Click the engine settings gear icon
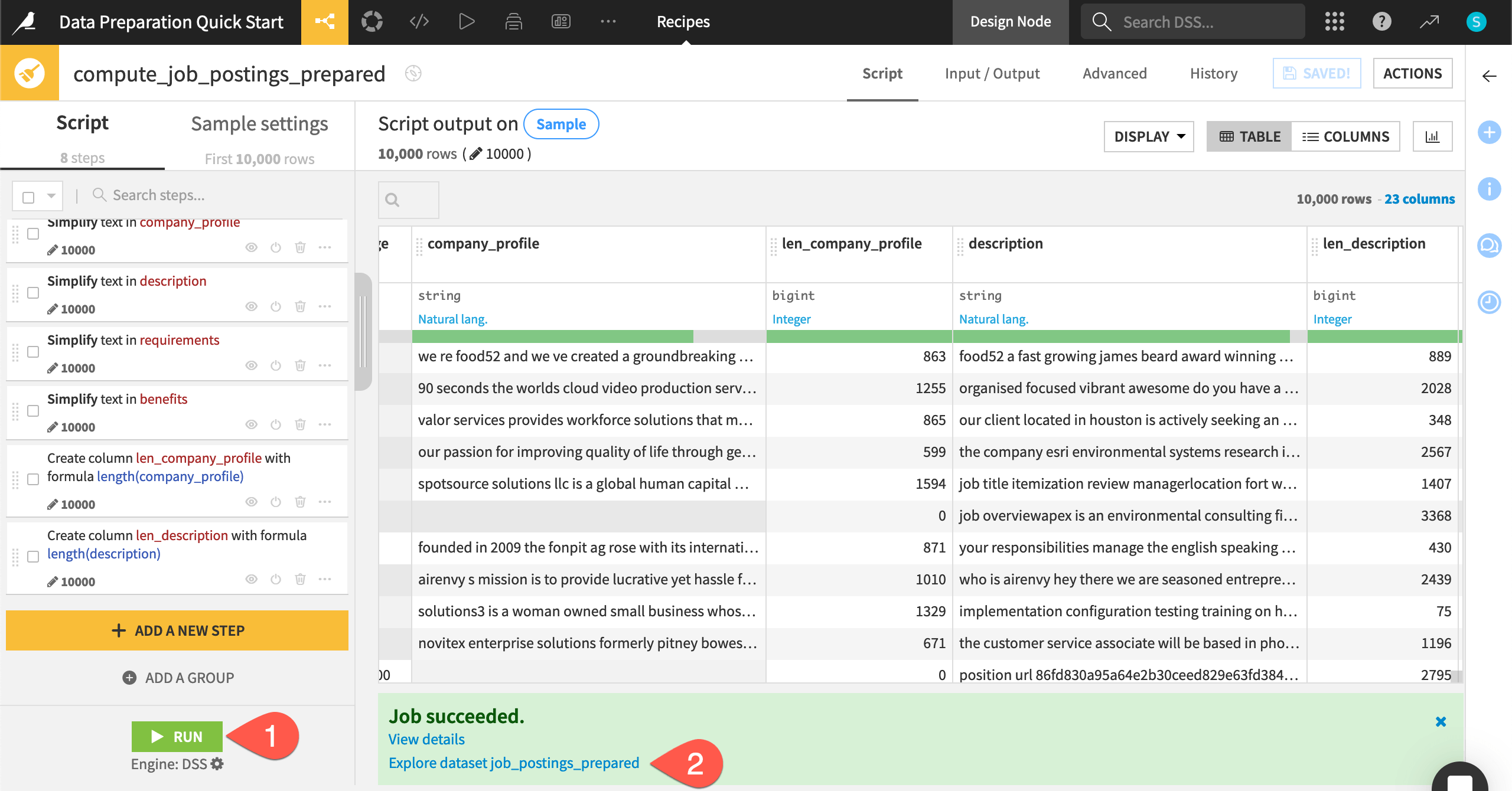 [217, 764]
